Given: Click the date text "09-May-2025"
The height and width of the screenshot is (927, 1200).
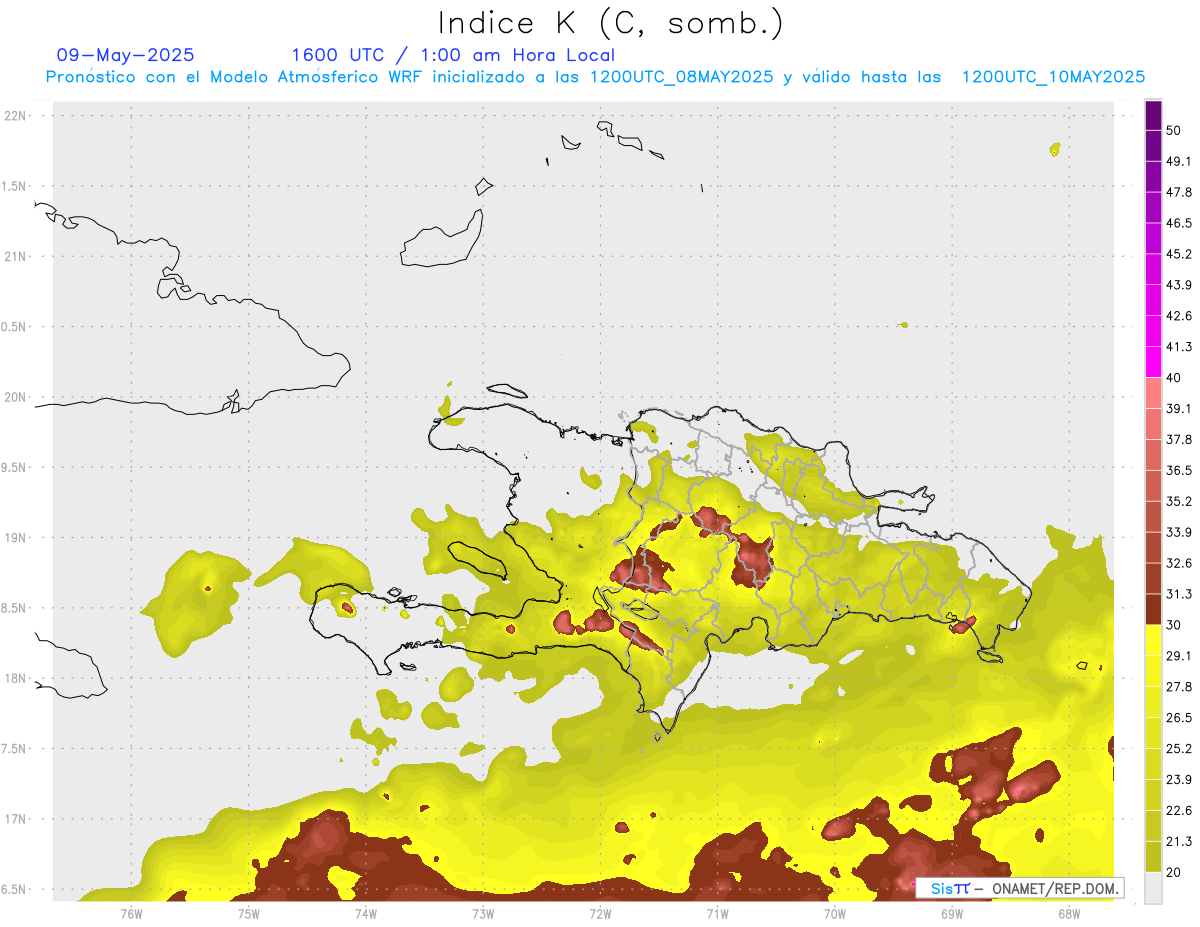Looking at the screenshot, I should coord(125,55).
